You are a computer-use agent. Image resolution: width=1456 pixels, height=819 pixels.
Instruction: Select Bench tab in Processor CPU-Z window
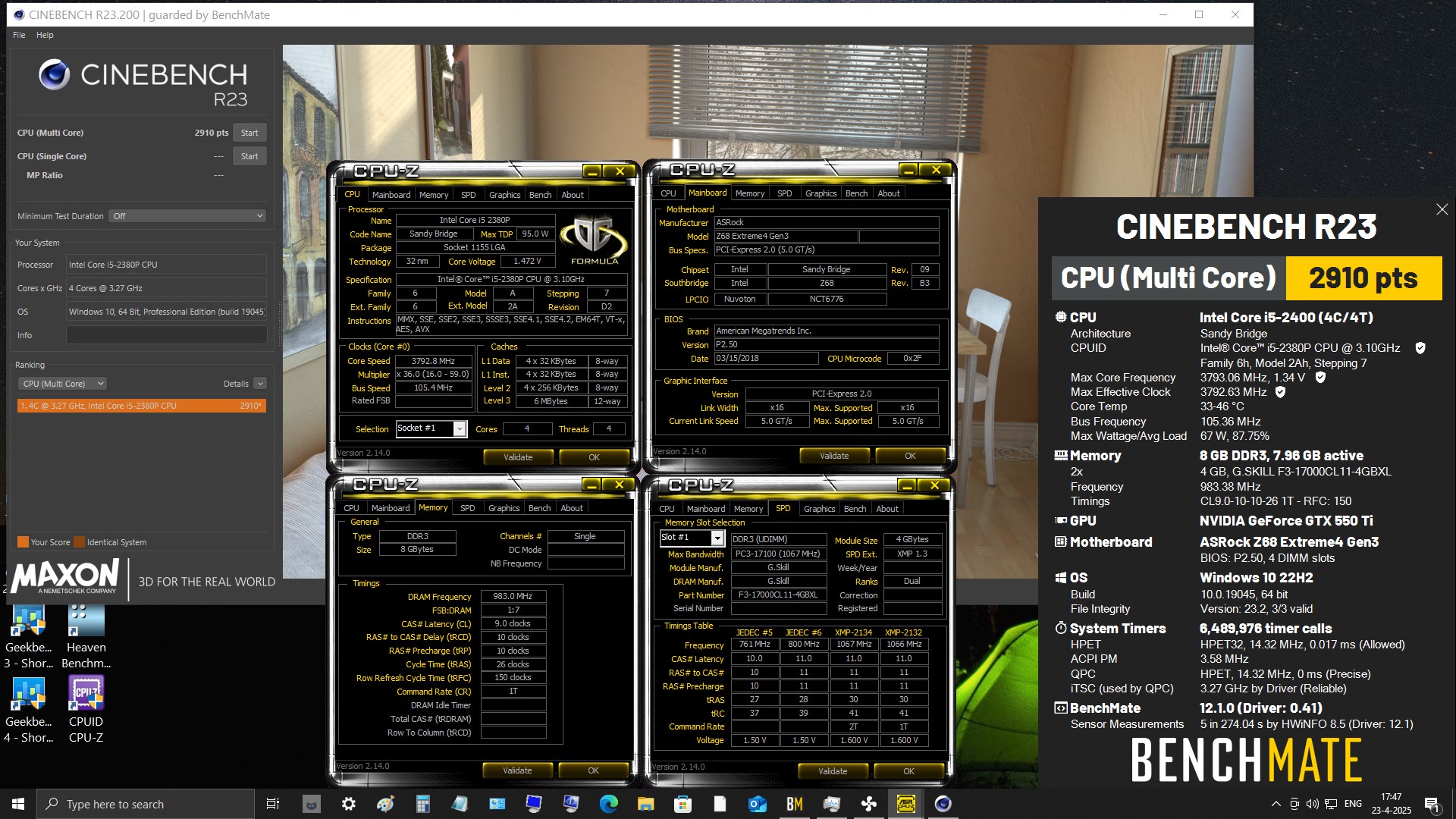click(540, 195)
